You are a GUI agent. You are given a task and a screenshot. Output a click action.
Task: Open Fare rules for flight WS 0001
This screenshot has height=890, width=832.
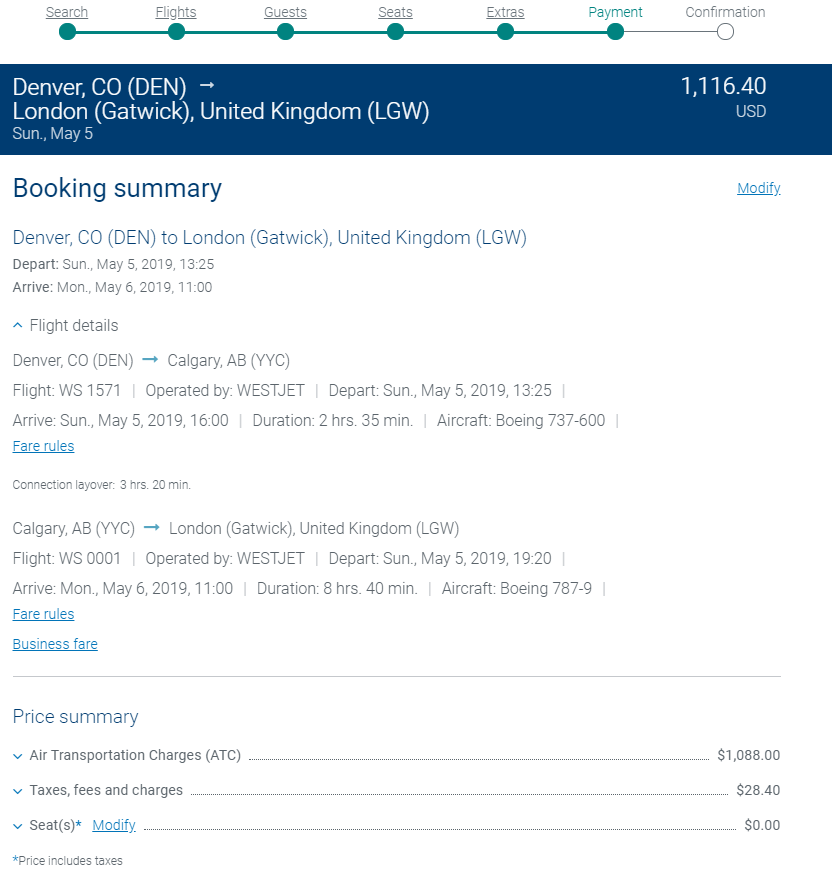(43, 614)
